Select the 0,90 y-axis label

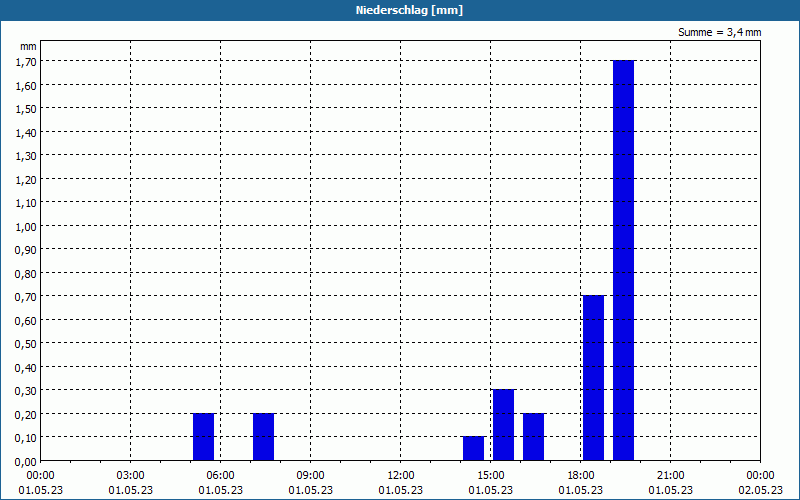tap(26, 250)
